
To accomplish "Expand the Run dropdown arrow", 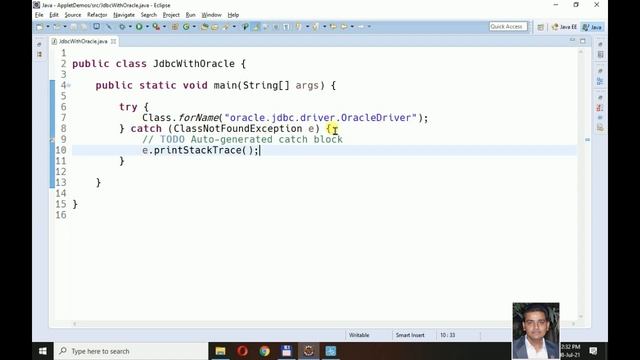I will (x=147, y=27).
